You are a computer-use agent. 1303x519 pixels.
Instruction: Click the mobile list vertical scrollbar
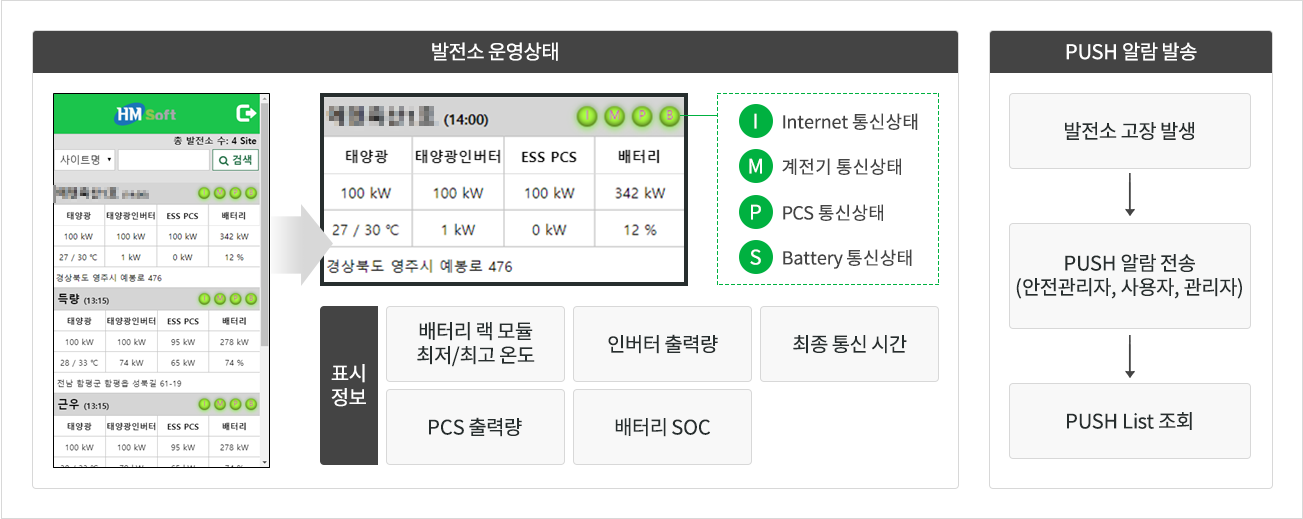tap(265, 281)
